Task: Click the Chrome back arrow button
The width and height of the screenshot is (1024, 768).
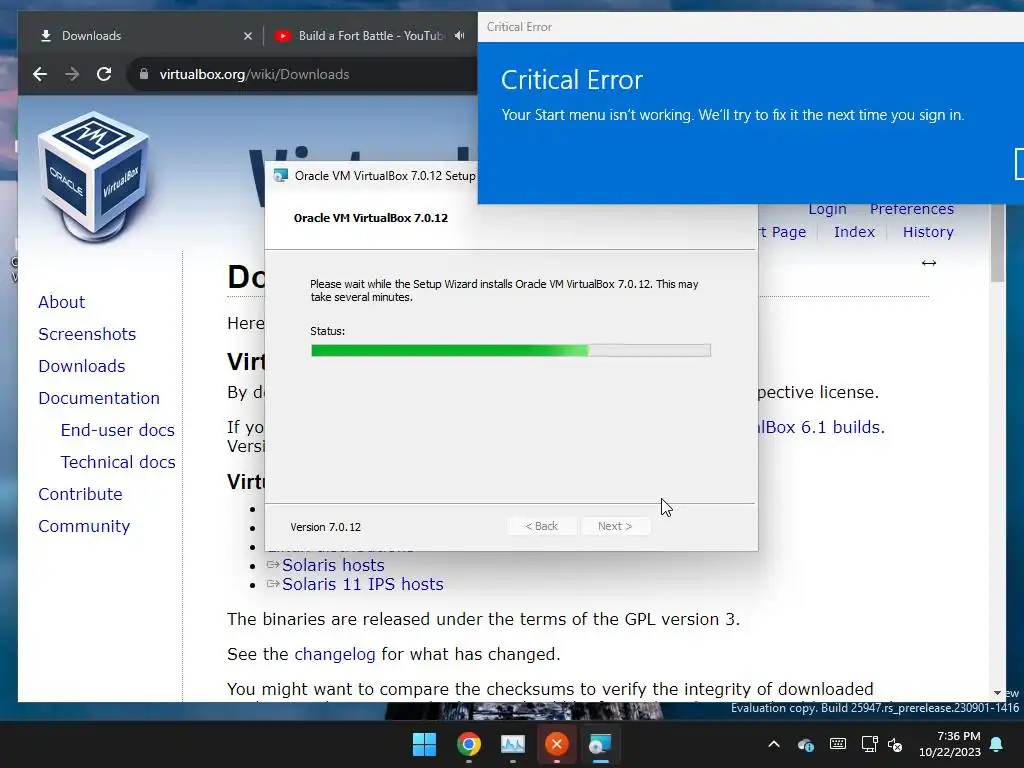Action: 40,74
